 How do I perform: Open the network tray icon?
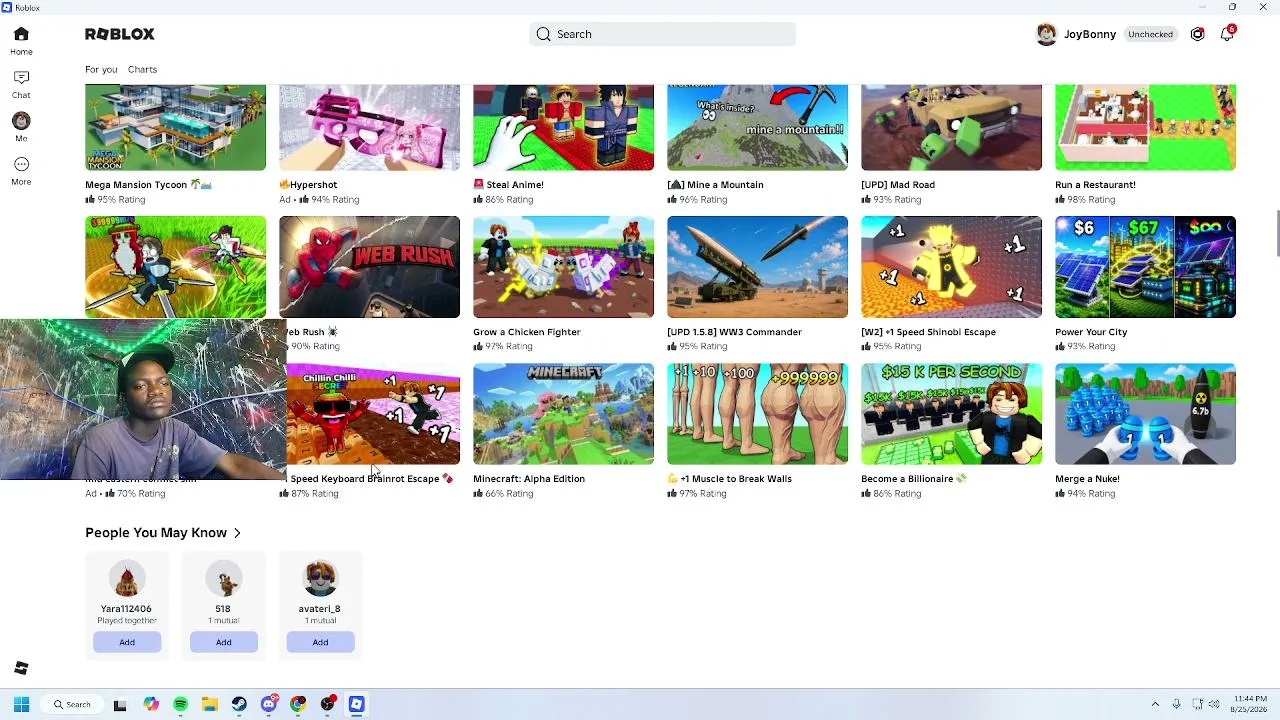coord(1198,704)
